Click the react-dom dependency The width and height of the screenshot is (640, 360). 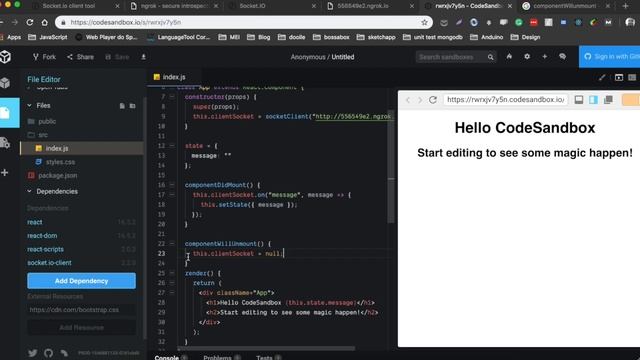(x=42, y=236)
